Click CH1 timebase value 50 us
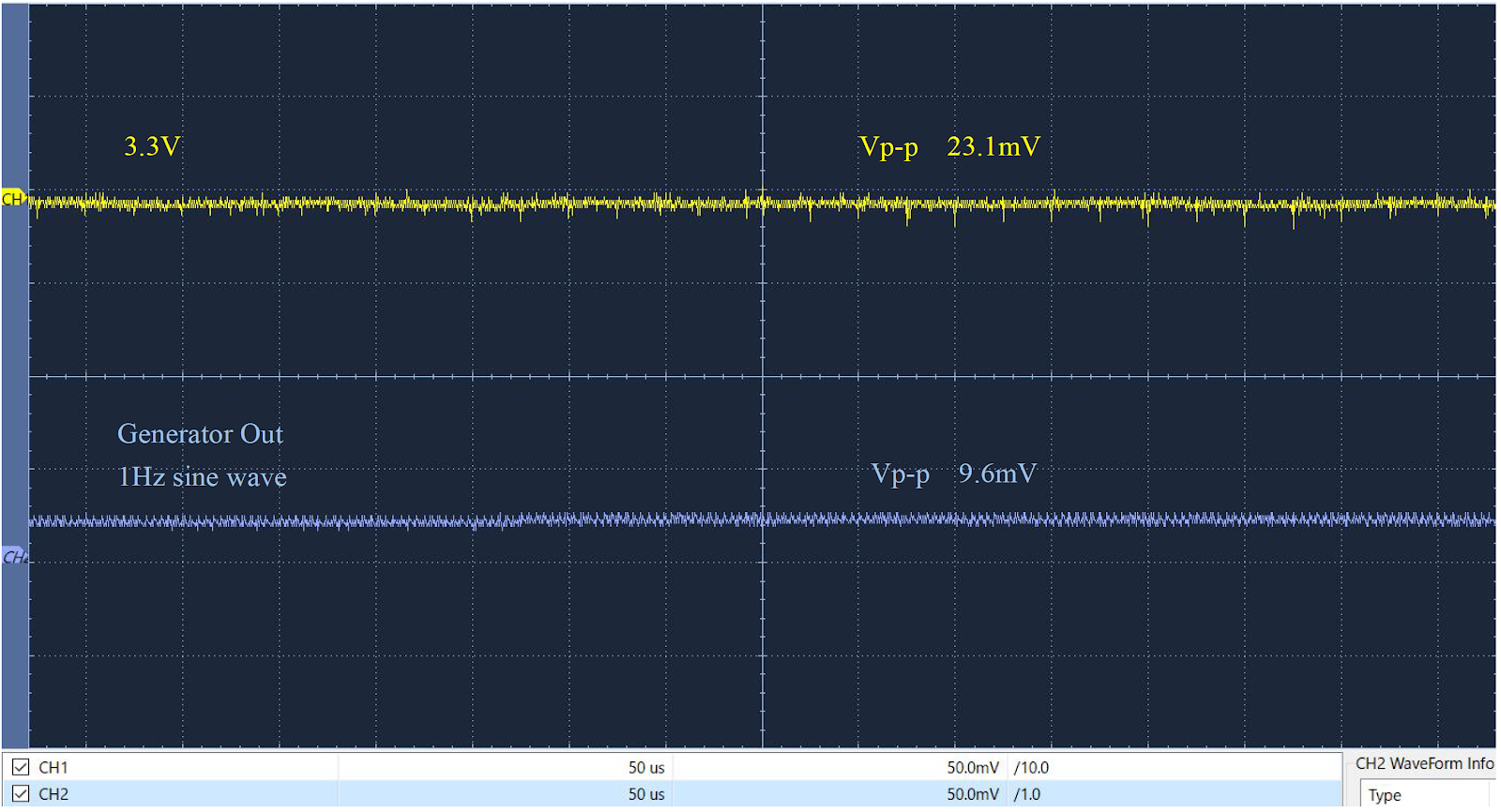The width and height of the screenshot is (1501, 812). click(646, 767)
